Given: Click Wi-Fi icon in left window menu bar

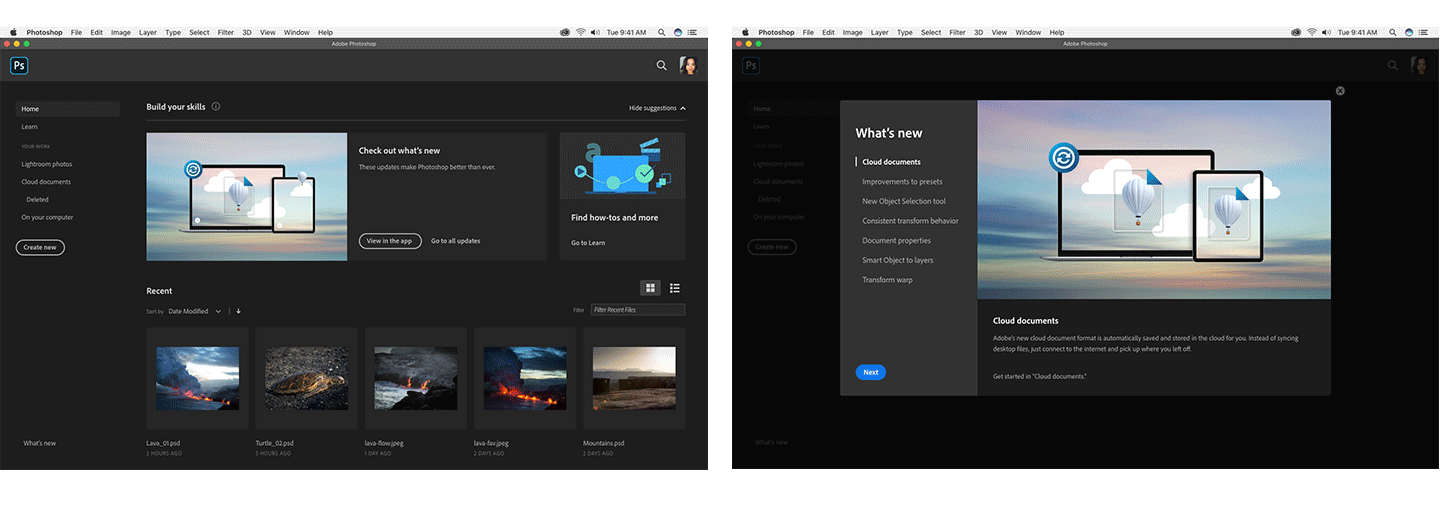Looking at the screenshot, I should coord(581,32).
